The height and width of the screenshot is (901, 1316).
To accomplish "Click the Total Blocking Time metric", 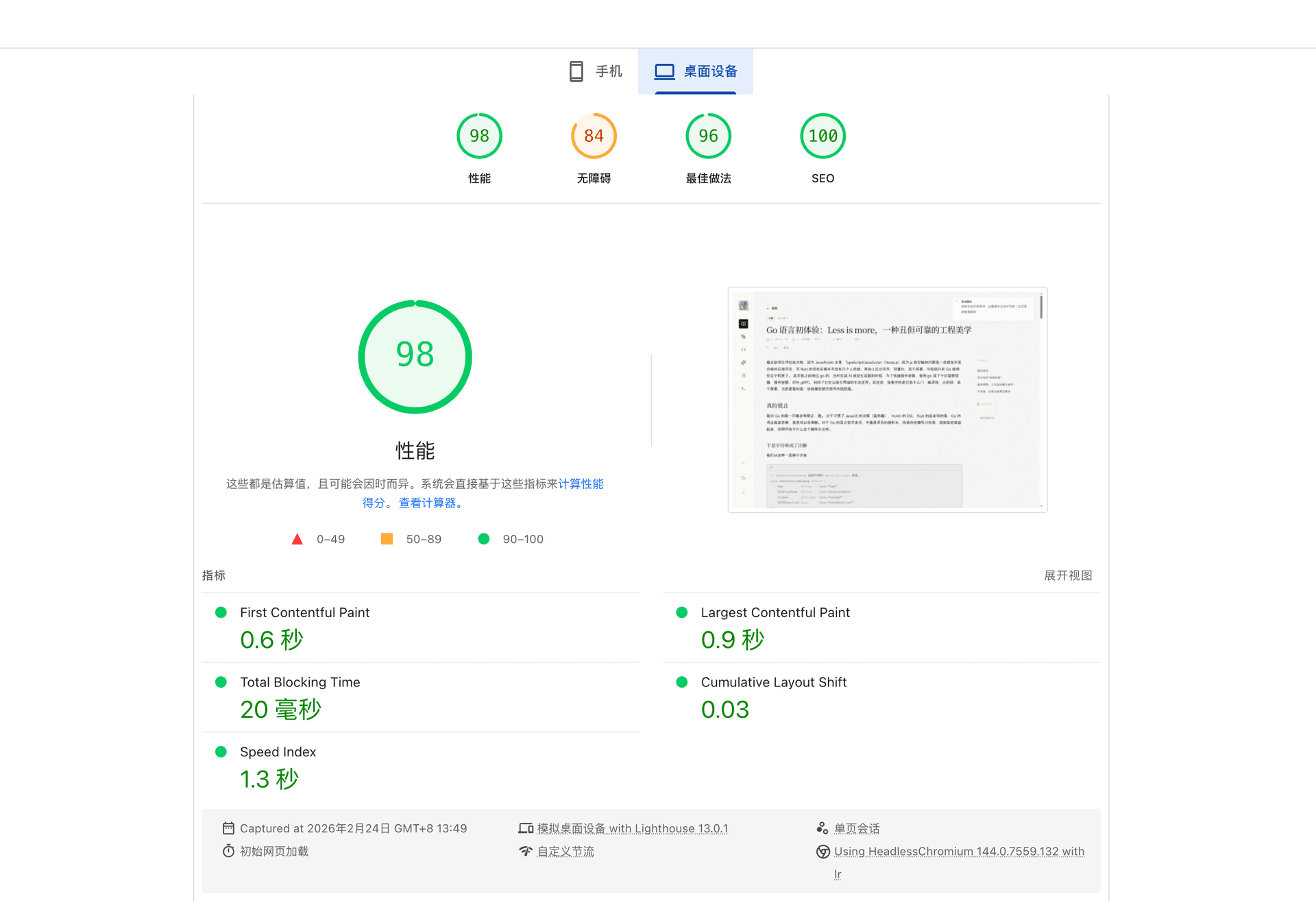I will point(300,682).
